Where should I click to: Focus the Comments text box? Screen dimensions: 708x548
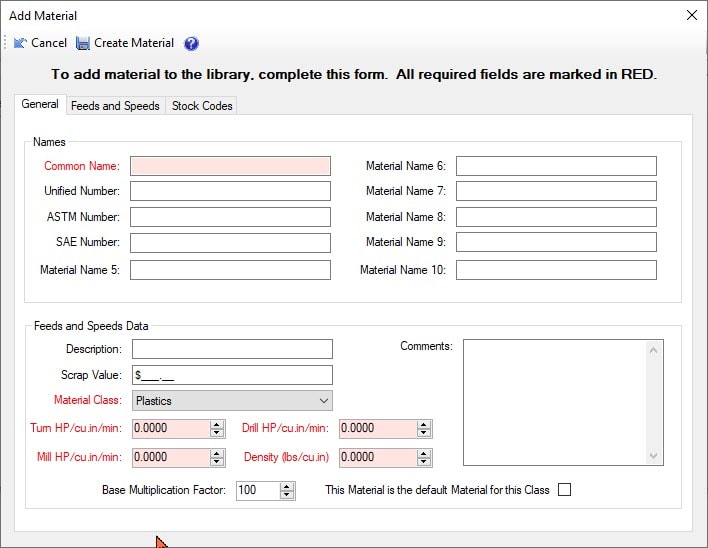tap(555, 401)
